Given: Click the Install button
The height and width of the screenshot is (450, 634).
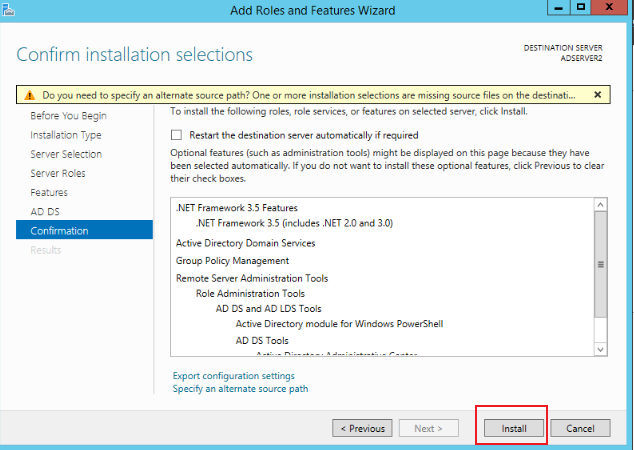Looking at the screenshot, I should 514,428.
